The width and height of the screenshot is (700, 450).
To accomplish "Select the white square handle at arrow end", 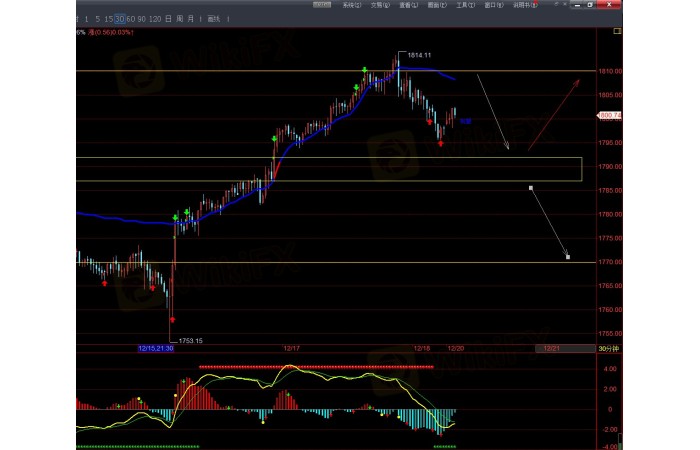I will pos(567,257).
